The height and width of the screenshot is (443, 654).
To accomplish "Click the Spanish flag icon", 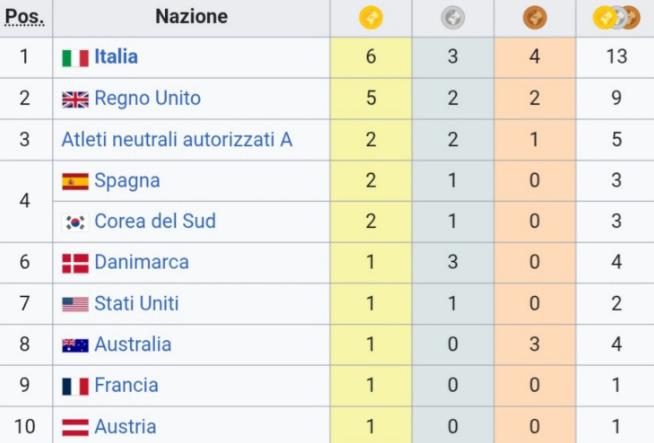I will click(75, 182).
